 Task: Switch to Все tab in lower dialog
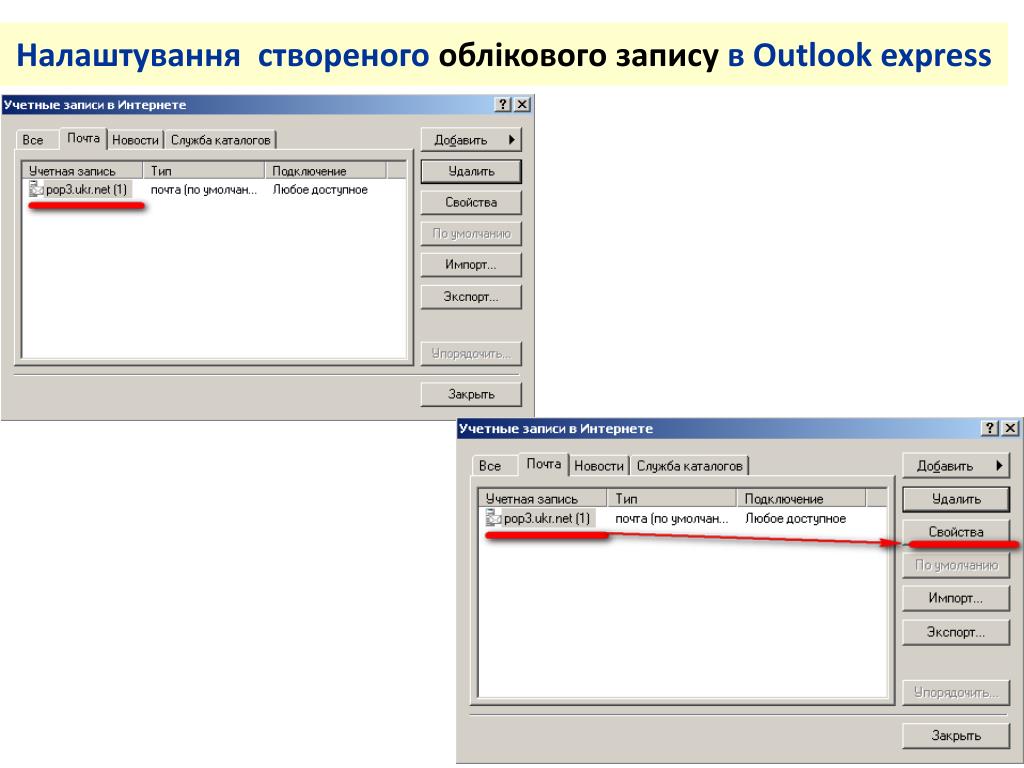click(x=490, y=466)
